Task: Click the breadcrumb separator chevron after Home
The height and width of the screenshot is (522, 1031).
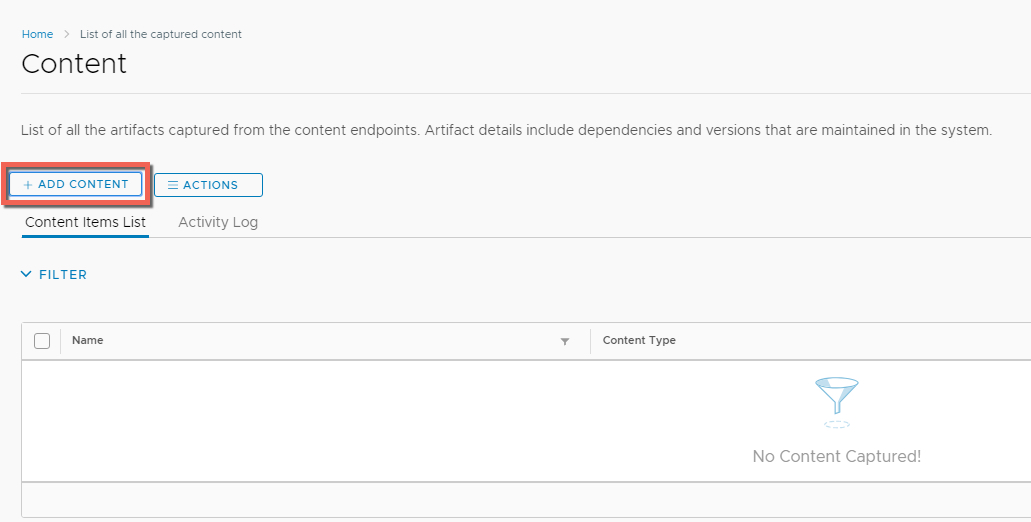Action: click(67, 34)
